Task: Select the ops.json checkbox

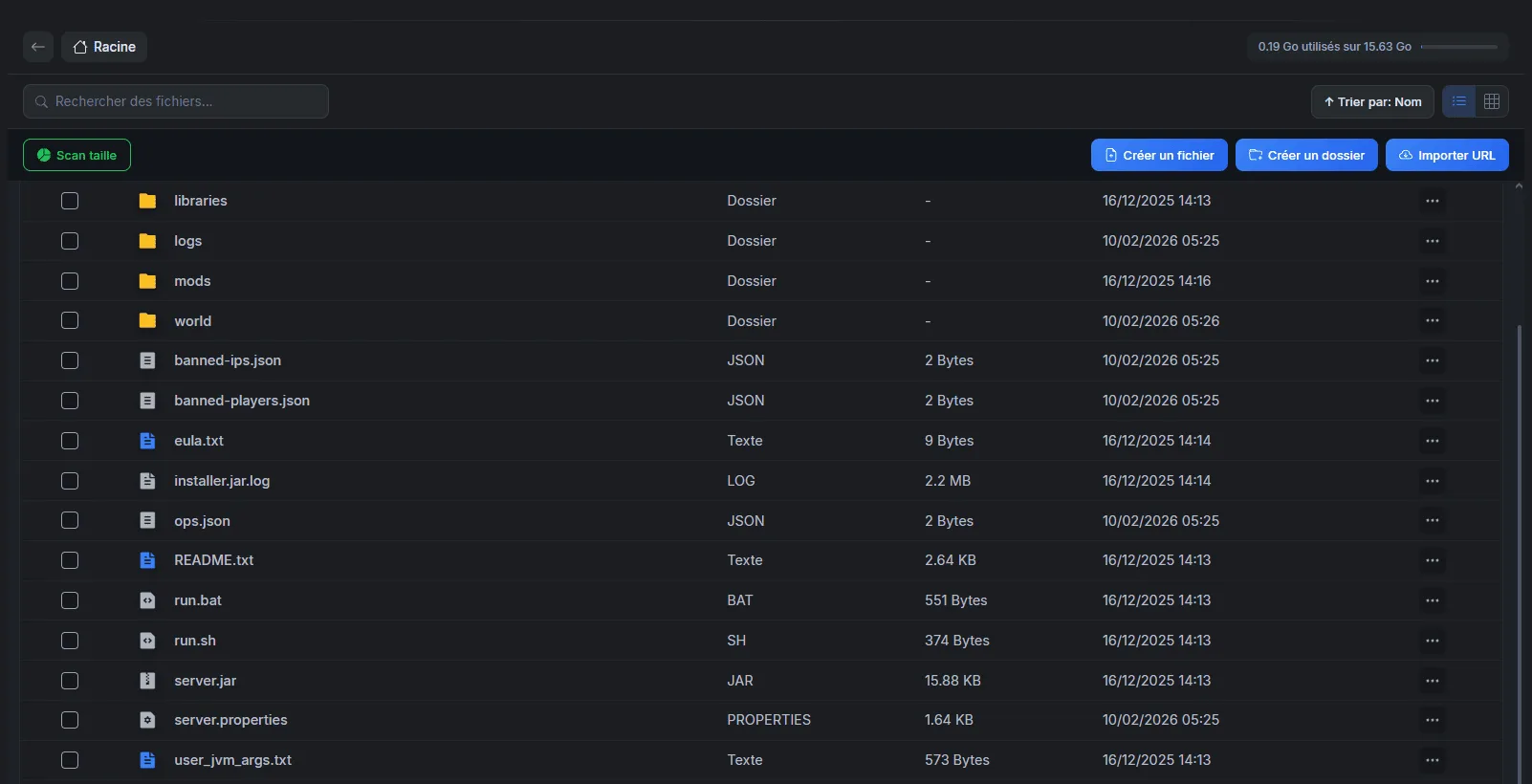Action: (70, 521)
